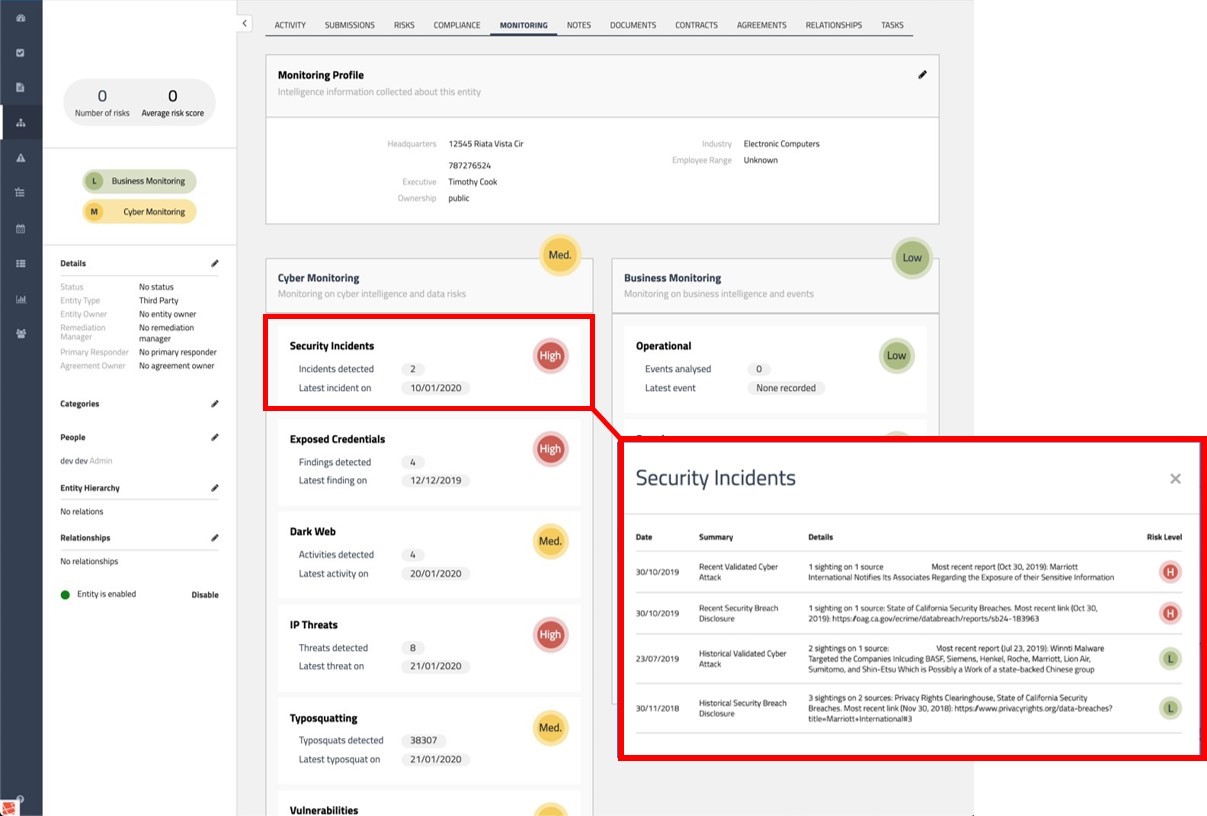
Task: Switch to the Compliance tab
Action: pos(456,25)
